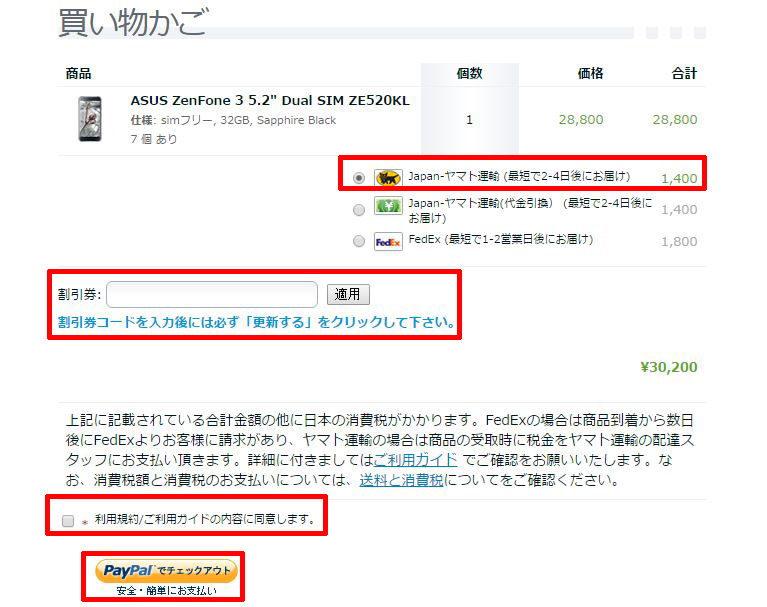Image resolution: width=767 pixels, height=607 pixels.
Task: Click the blue 割引券コード instruction text
Action: pos(257,322)
